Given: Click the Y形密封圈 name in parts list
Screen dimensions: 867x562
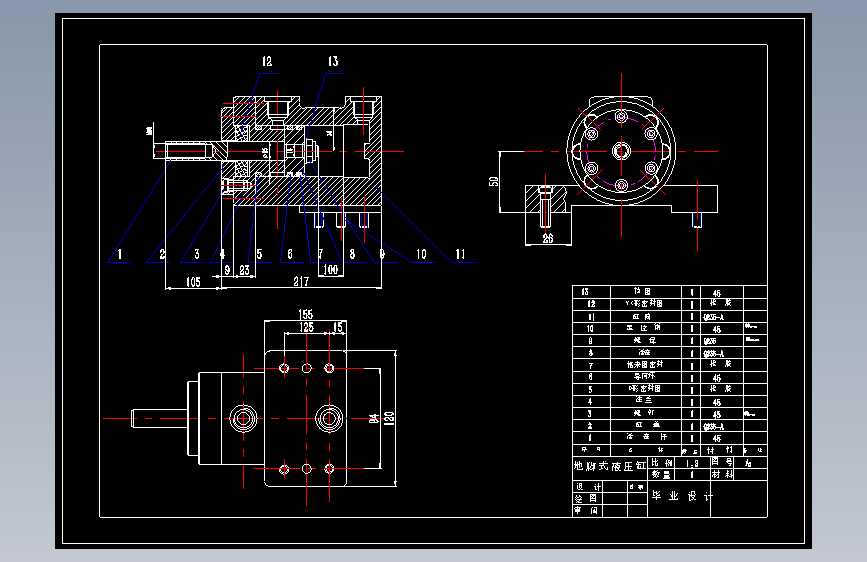Looking at the screenshot, I should [644, 304].
